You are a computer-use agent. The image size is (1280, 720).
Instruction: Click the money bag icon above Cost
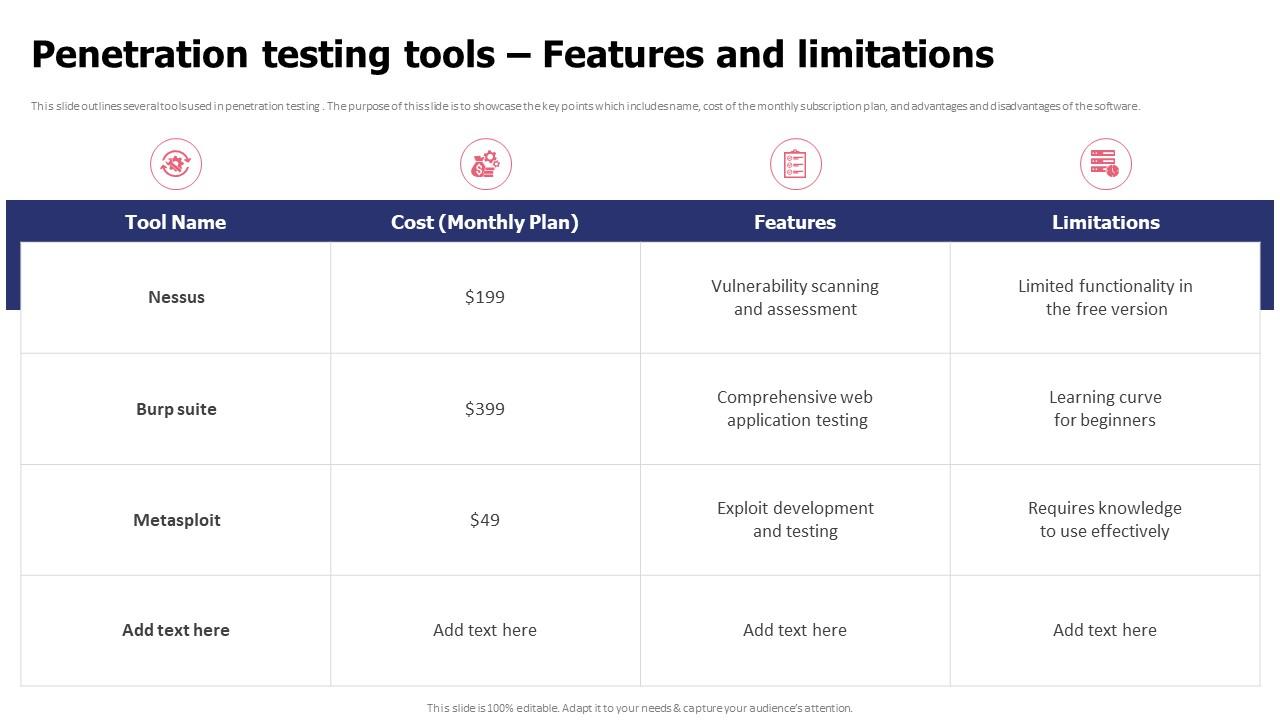(x=486, y=164)
